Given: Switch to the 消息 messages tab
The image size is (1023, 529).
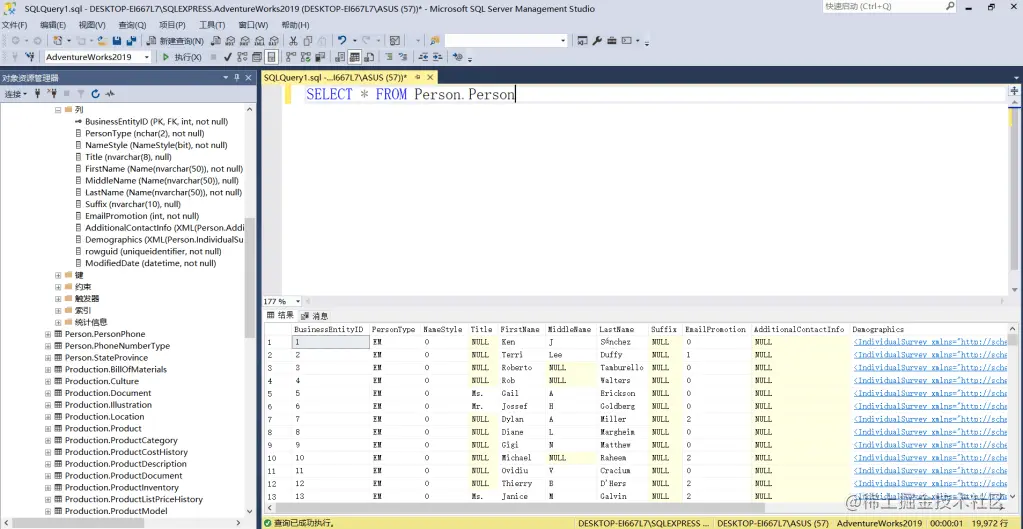Looking at the screenshot, I should tap(314, 316).
